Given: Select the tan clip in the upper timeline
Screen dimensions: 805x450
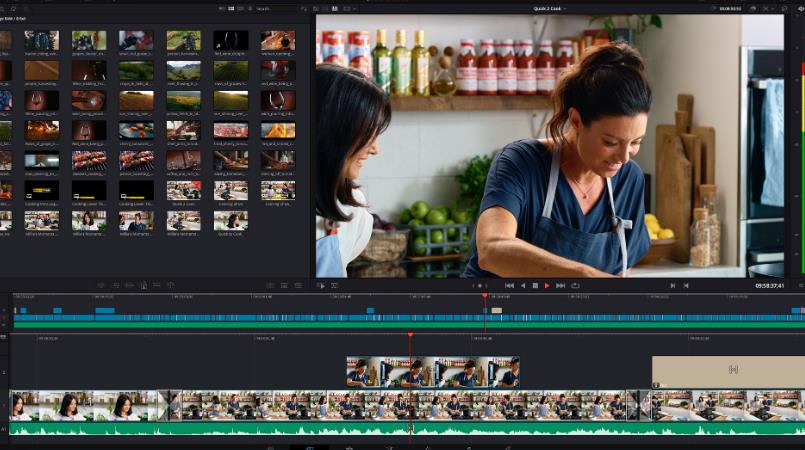Looking at the screenshot, I should 496,310.
